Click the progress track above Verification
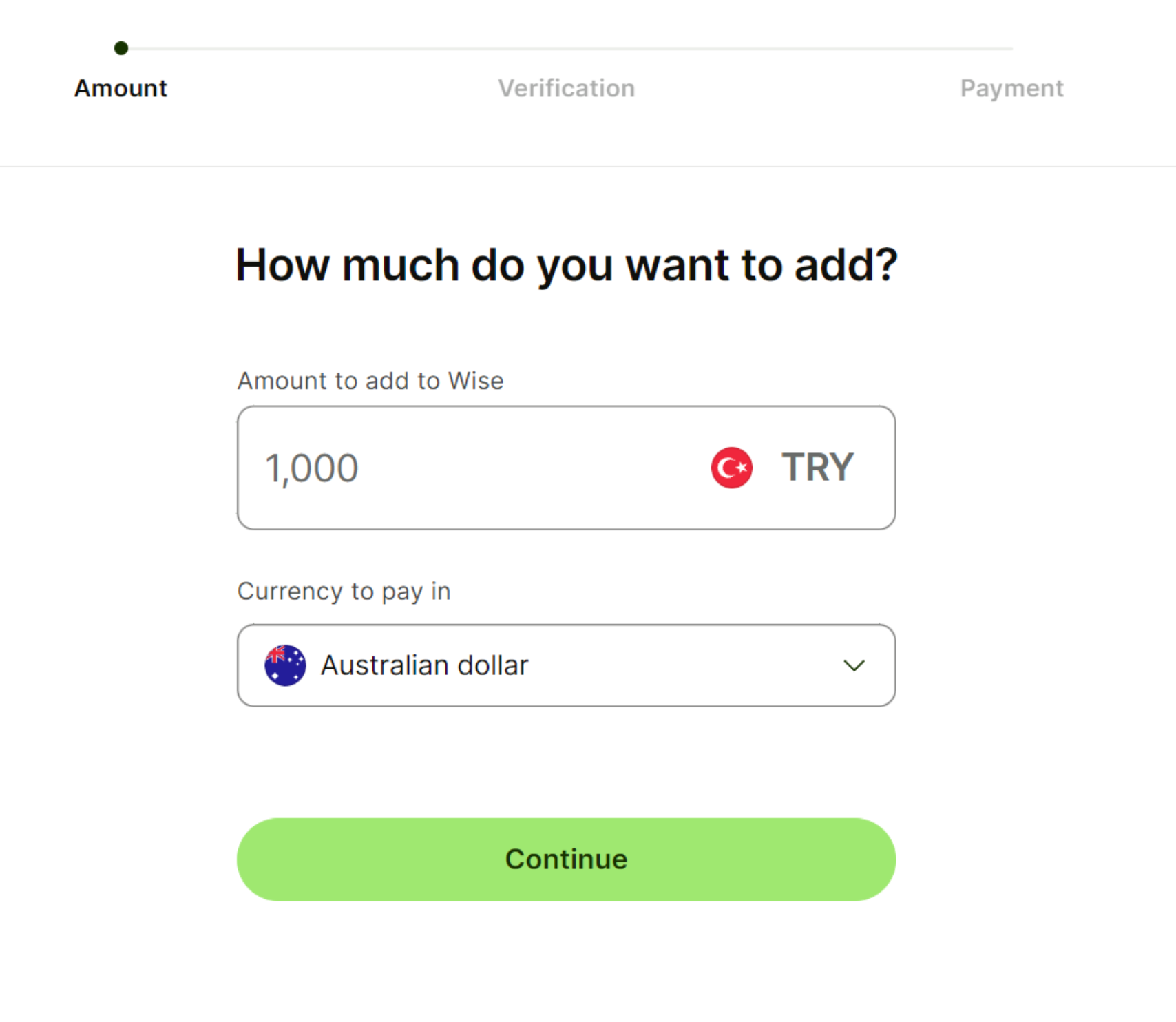Image resolution: width=1176 pixels, height=1022 pixels. coord(567,48)
